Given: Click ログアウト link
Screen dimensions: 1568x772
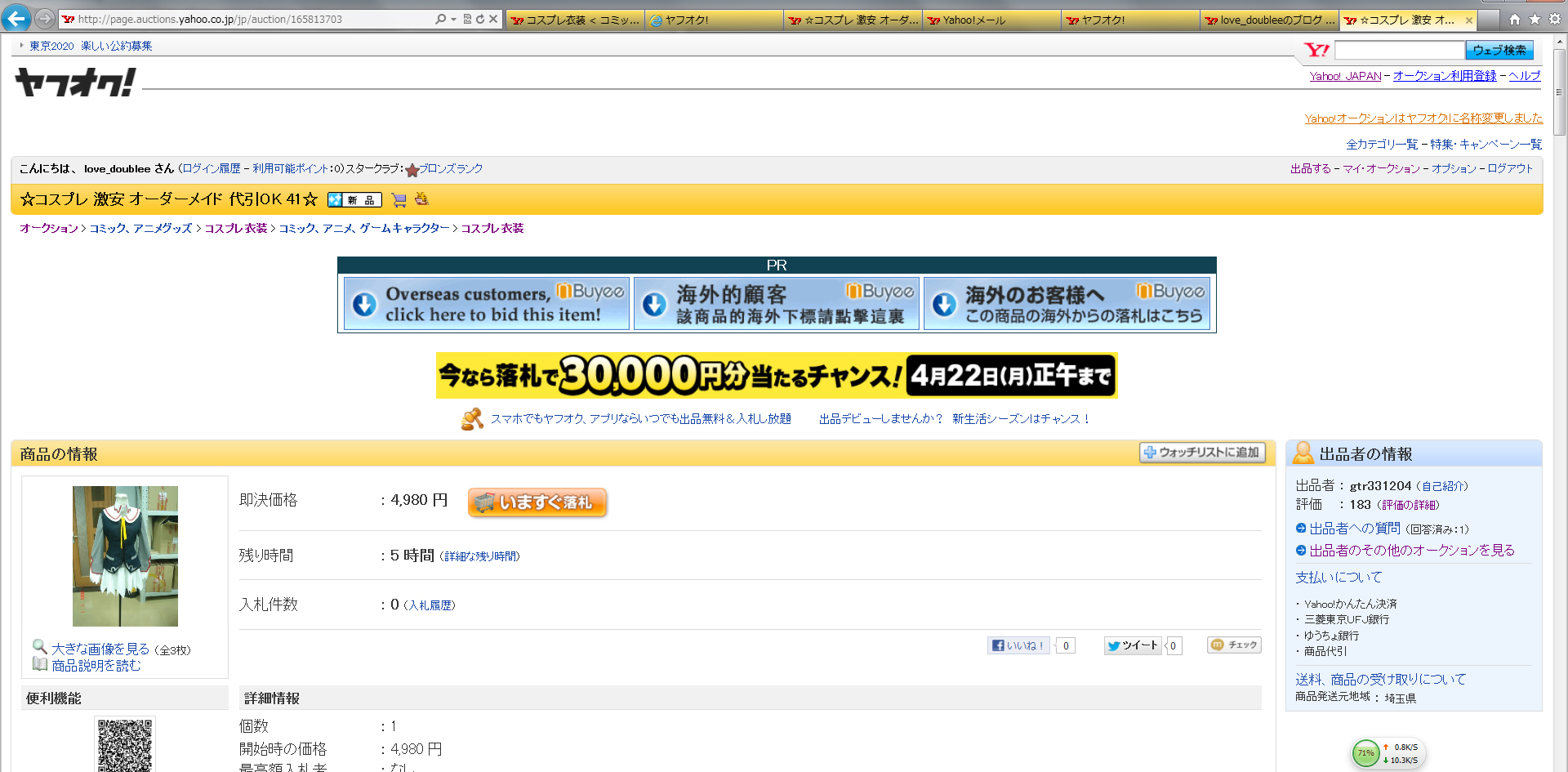Looking at the screenshot, I should [1510, 168].
